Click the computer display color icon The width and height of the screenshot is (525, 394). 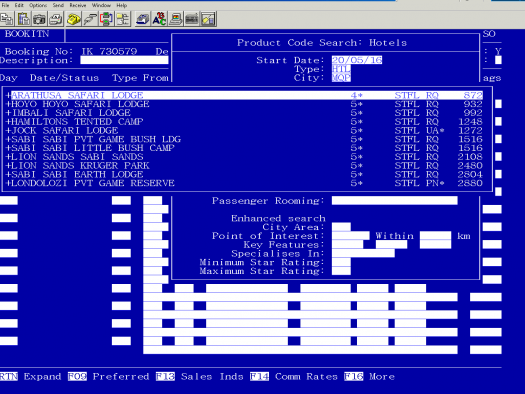click(175, 19)
